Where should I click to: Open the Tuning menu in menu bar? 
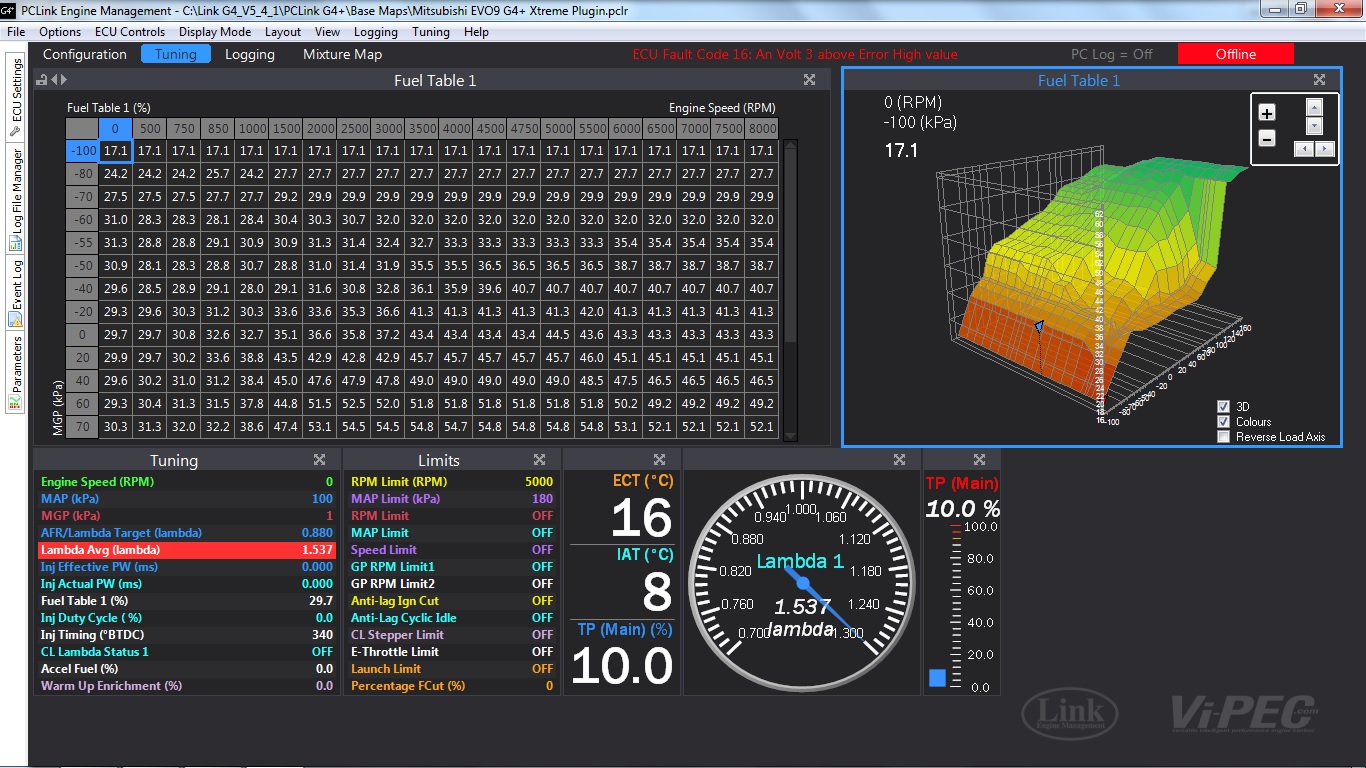(431, 32)
